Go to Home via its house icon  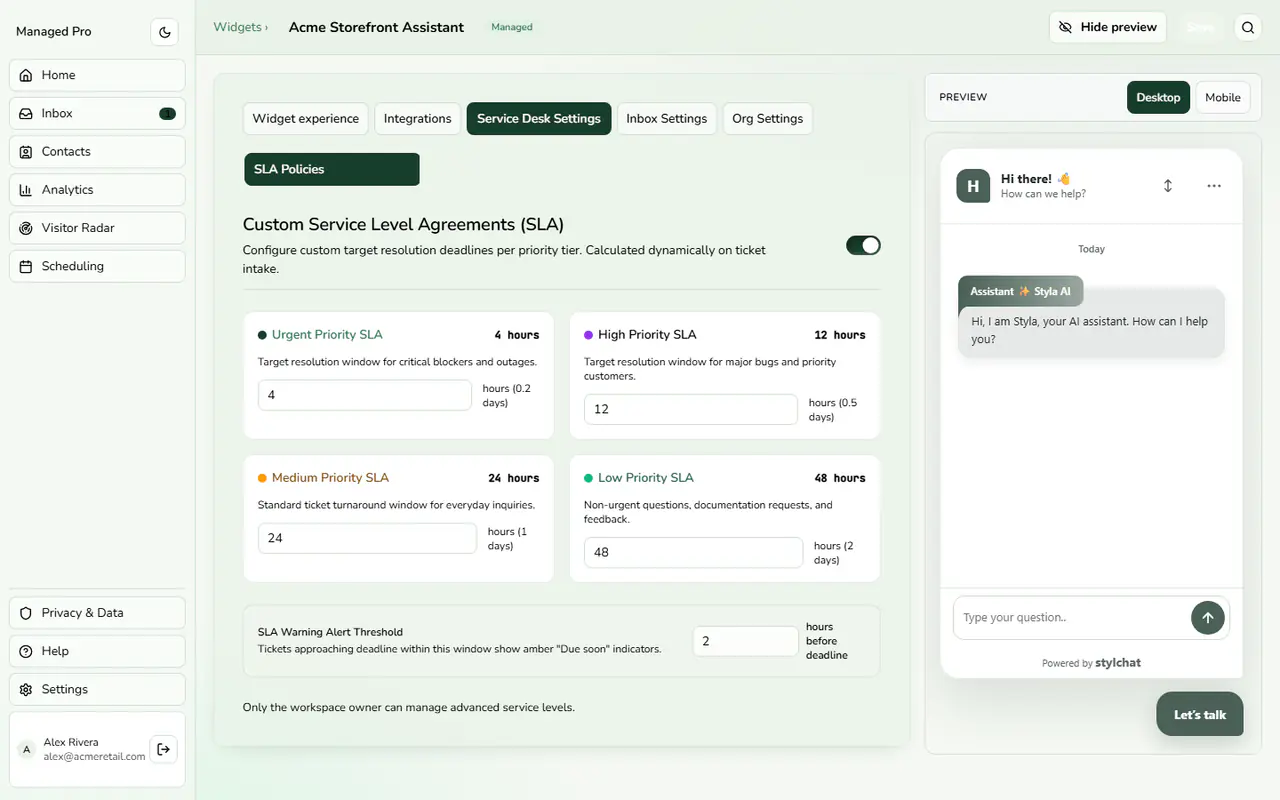pyautogui.click(x=26, y=75)
